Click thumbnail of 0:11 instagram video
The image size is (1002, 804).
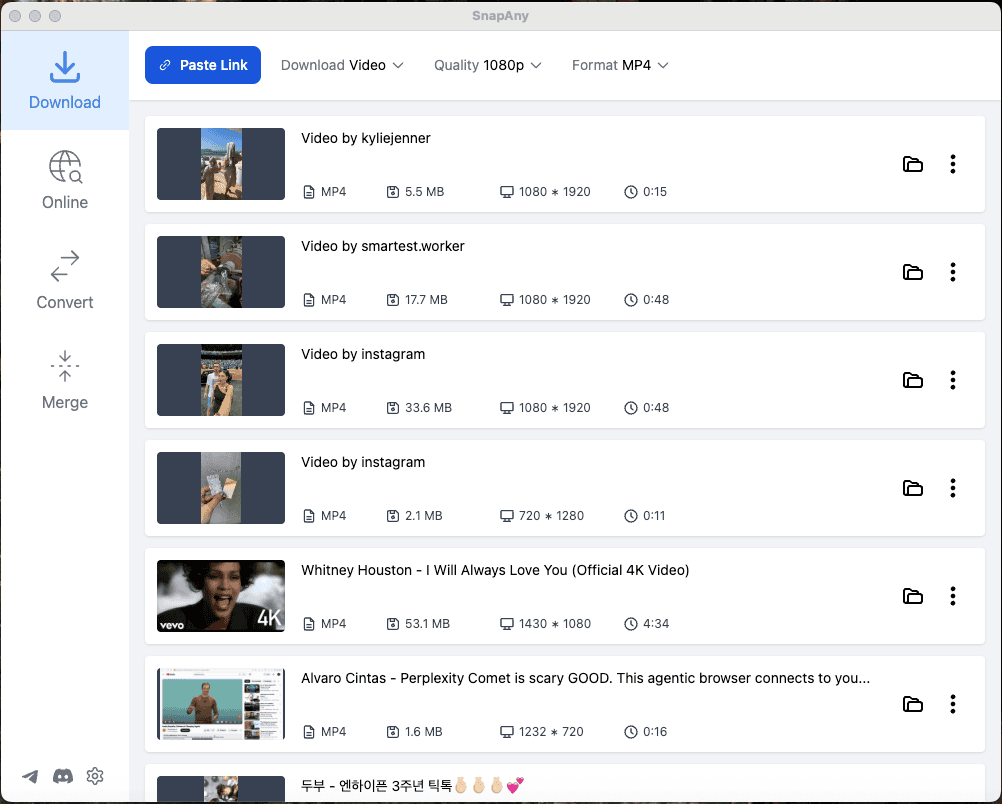click(x=221, y=488)
